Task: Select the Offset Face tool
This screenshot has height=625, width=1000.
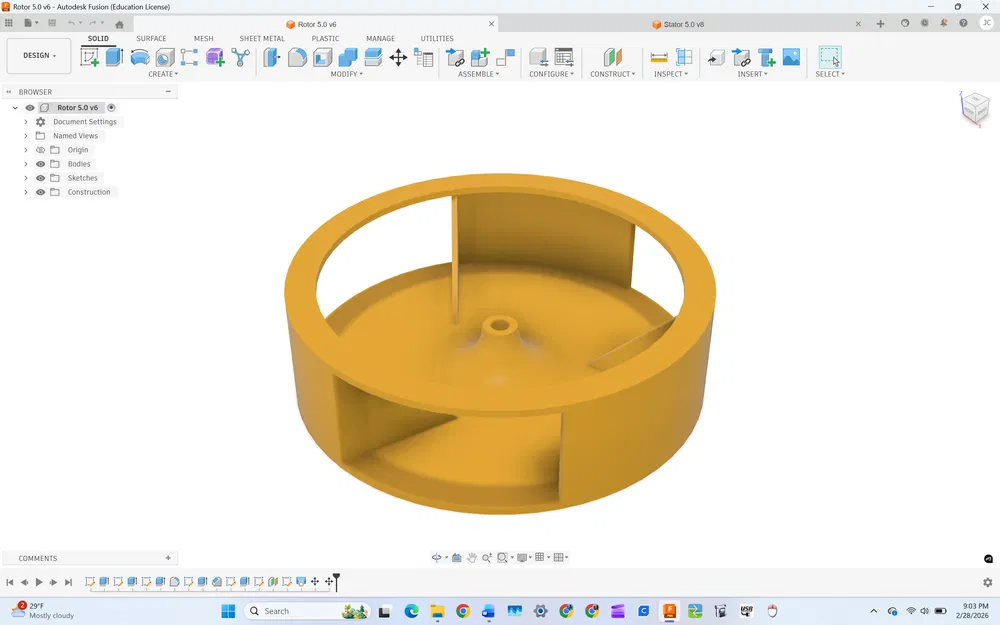Action: click(x=373, y=57)
